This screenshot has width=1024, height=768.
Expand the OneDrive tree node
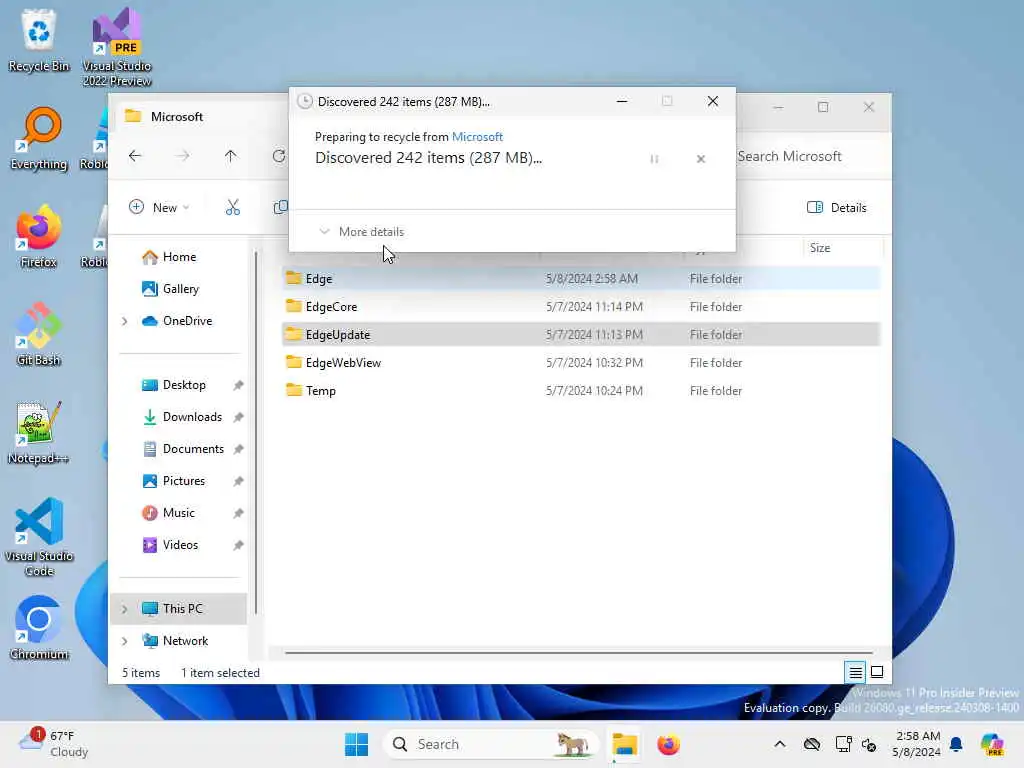(125, 321)
